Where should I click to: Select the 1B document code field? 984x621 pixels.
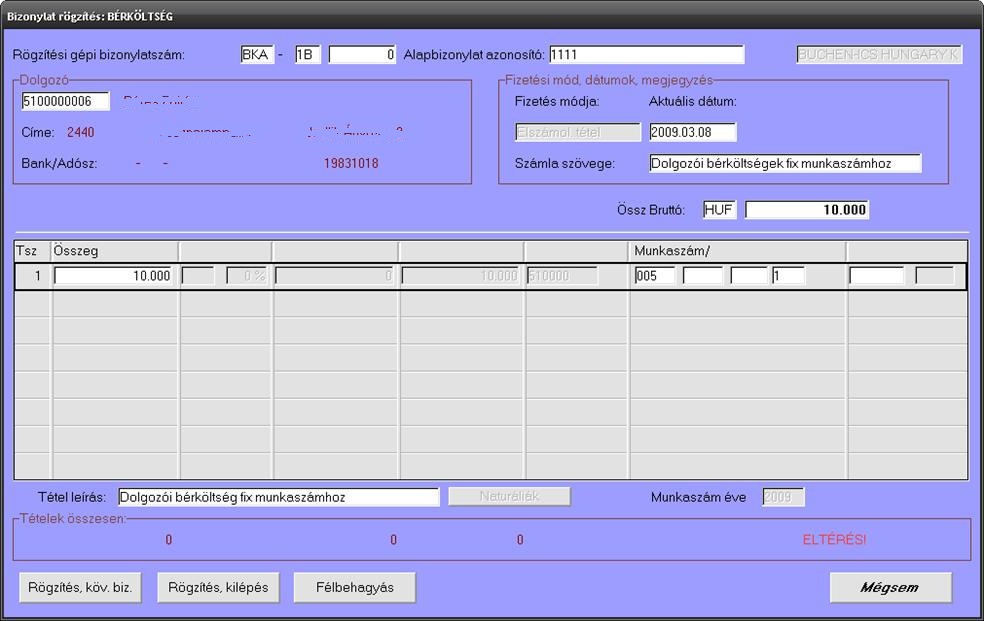(x=307, y=55)
